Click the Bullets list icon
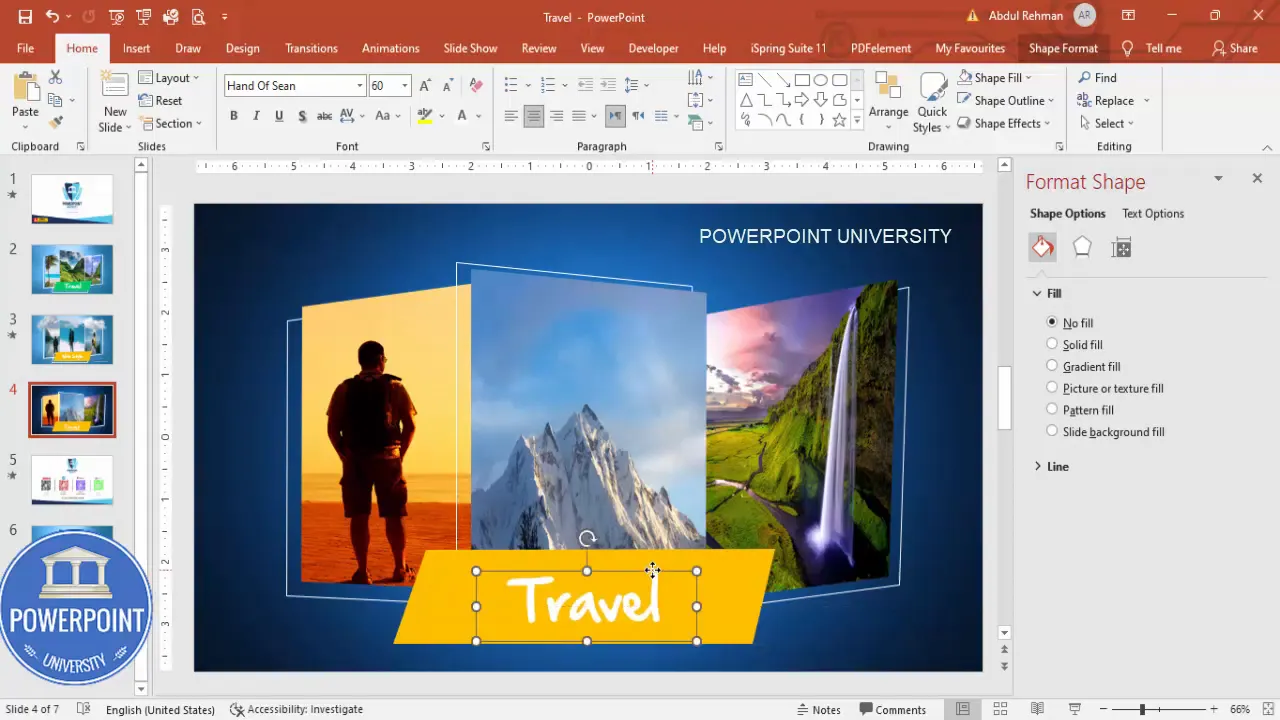The height and width of the screenshot is (720, 1280). click(x=511, y=85)
